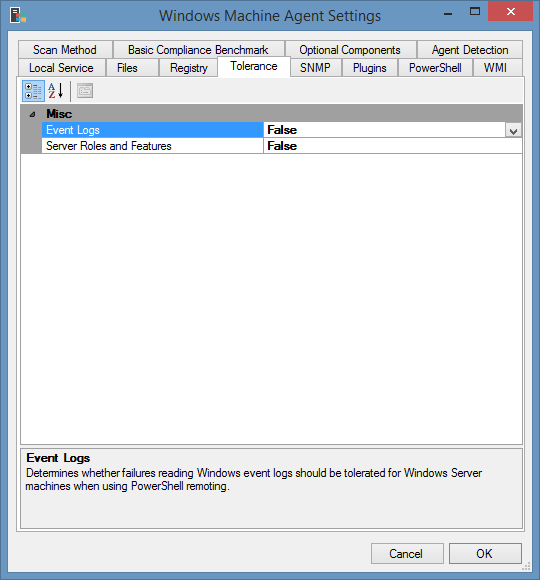Open the Local Service tab
This screenshot has width=540, height=580.
pos(62,68)
